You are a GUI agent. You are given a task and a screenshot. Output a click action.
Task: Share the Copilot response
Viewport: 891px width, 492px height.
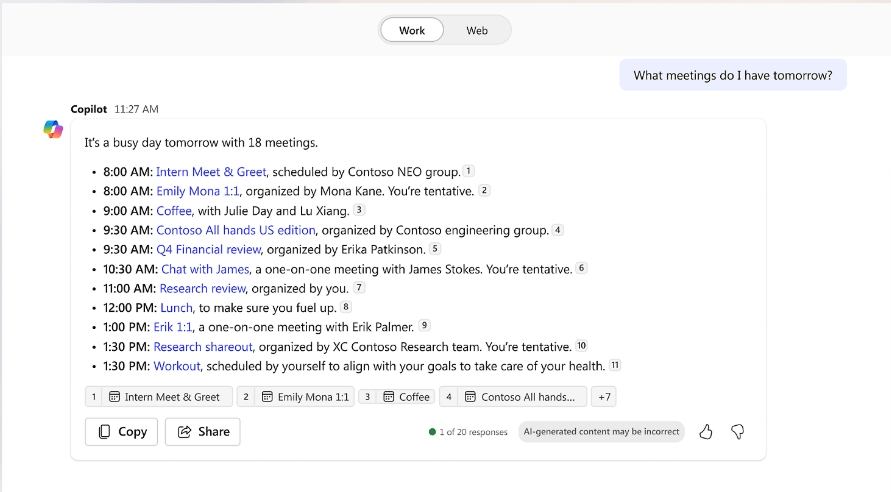click(203, 432)
